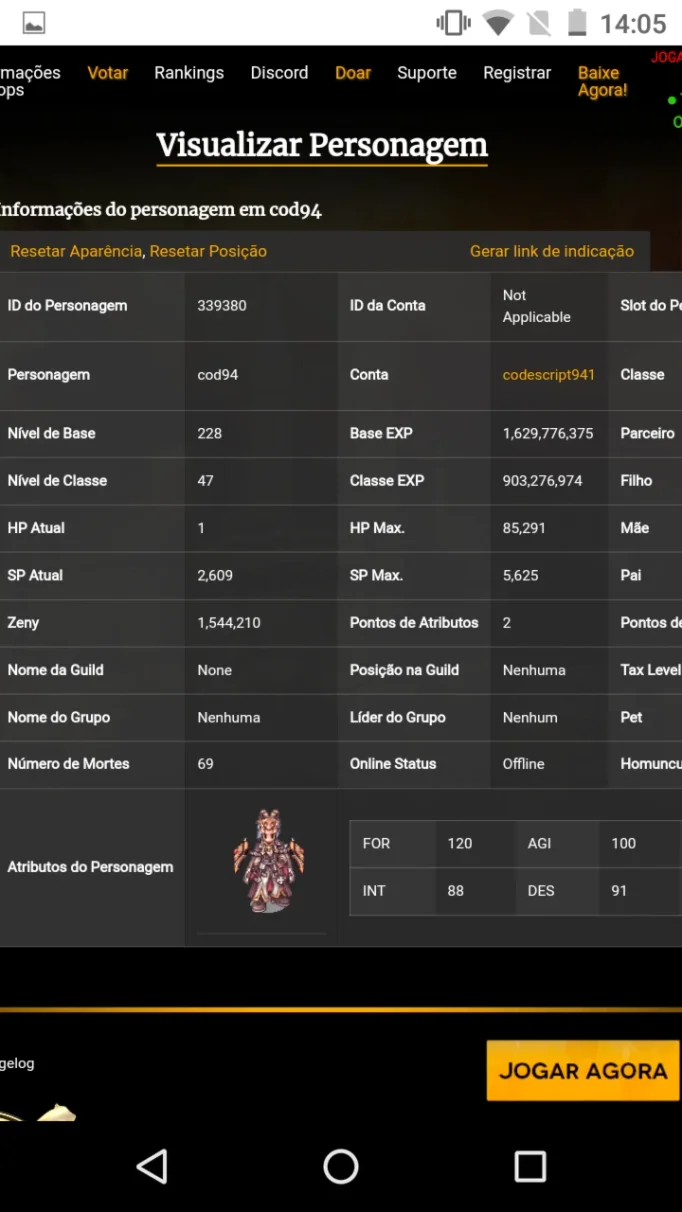
Task: Tap the image notification icon in status bar
Action: click(34, 23)
